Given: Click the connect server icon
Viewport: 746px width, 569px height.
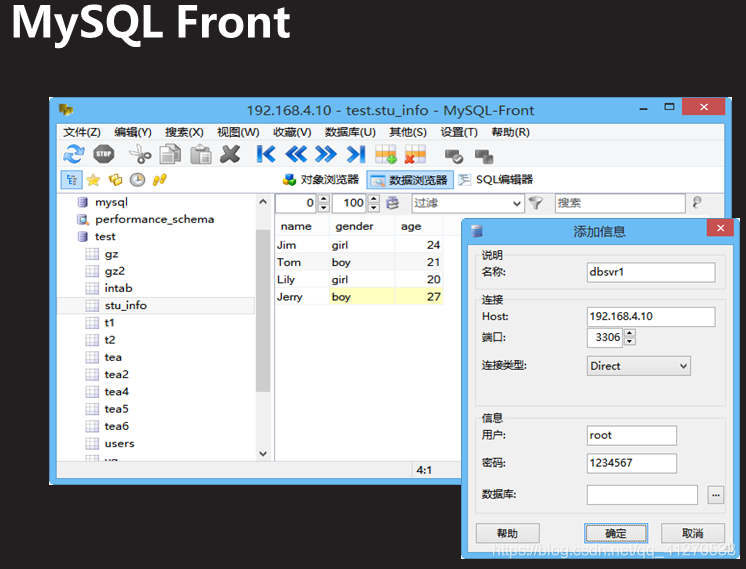Looking at the screenshot, I should (x=453, y=156).
